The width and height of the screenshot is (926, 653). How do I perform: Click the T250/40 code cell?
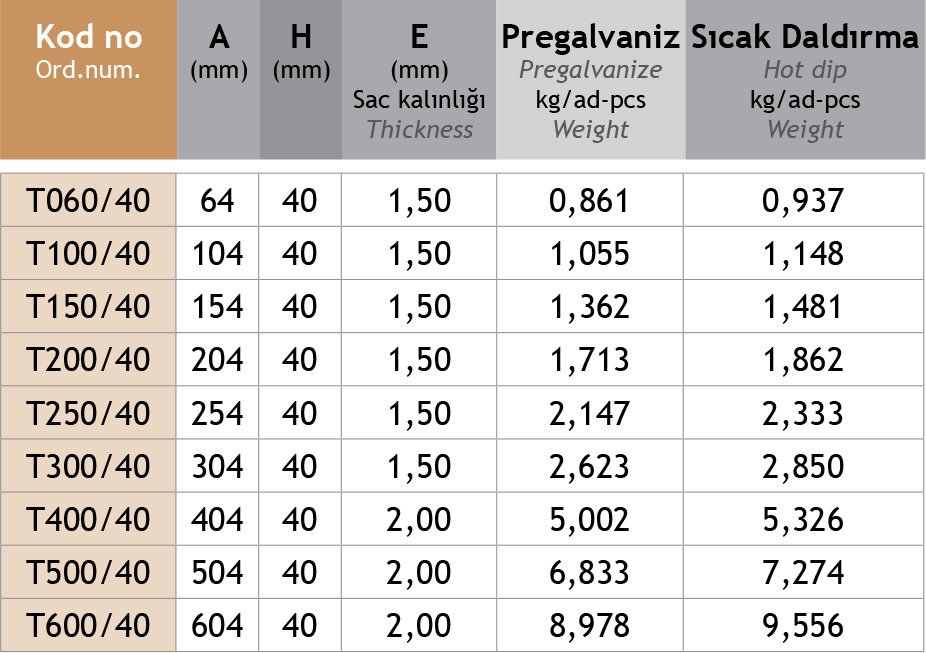[x=88, y=413]
